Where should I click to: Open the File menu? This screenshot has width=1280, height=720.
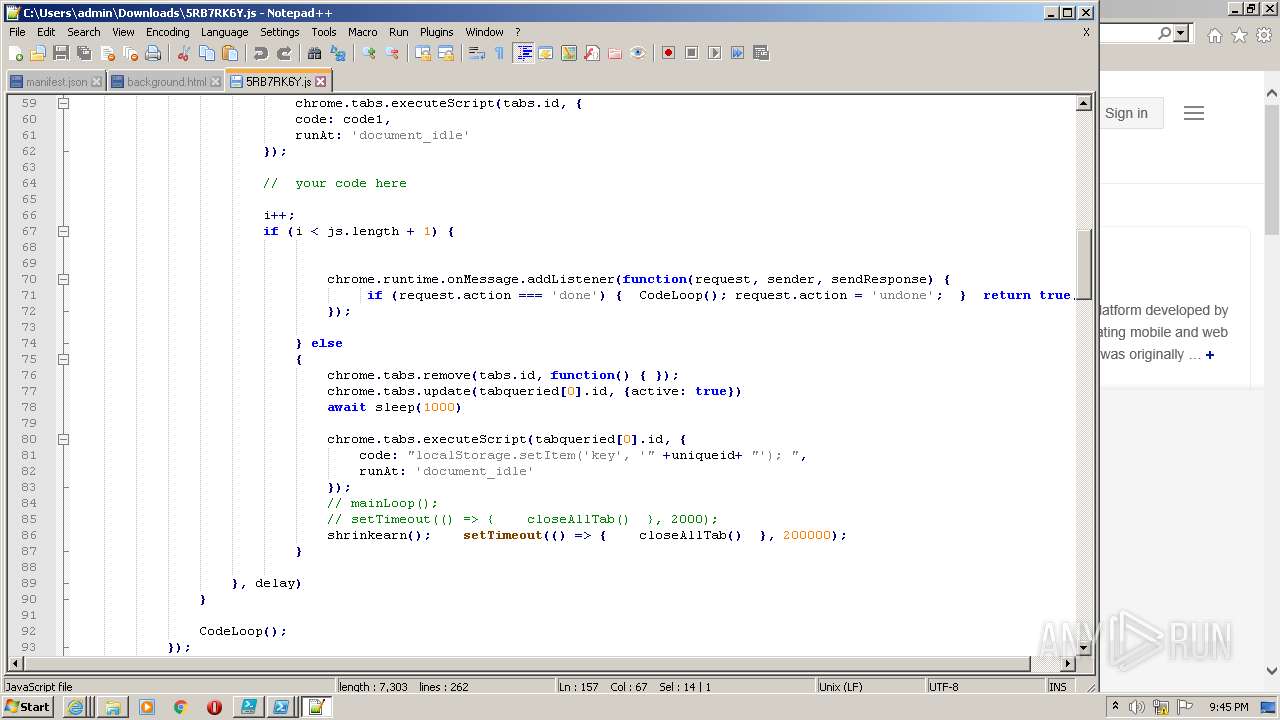tap(17, 32)
